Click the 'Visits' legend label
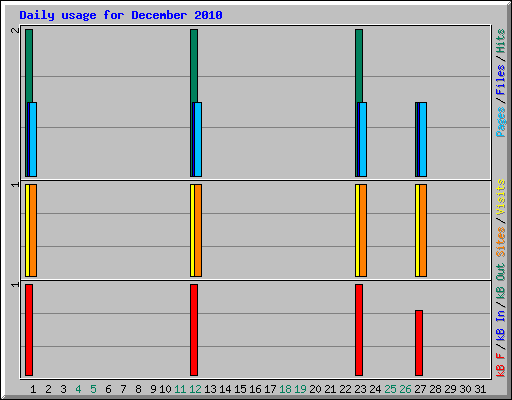This screenshot has width=512, height=400. point(500,198)
